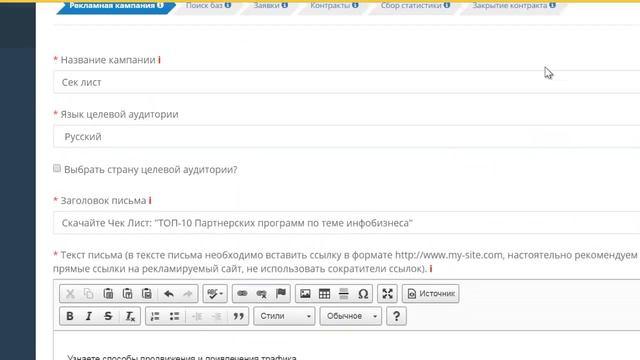Clear formatting with the Tx icon
The width and height of the screenshot is (640, 360).
tap(130, 316)
